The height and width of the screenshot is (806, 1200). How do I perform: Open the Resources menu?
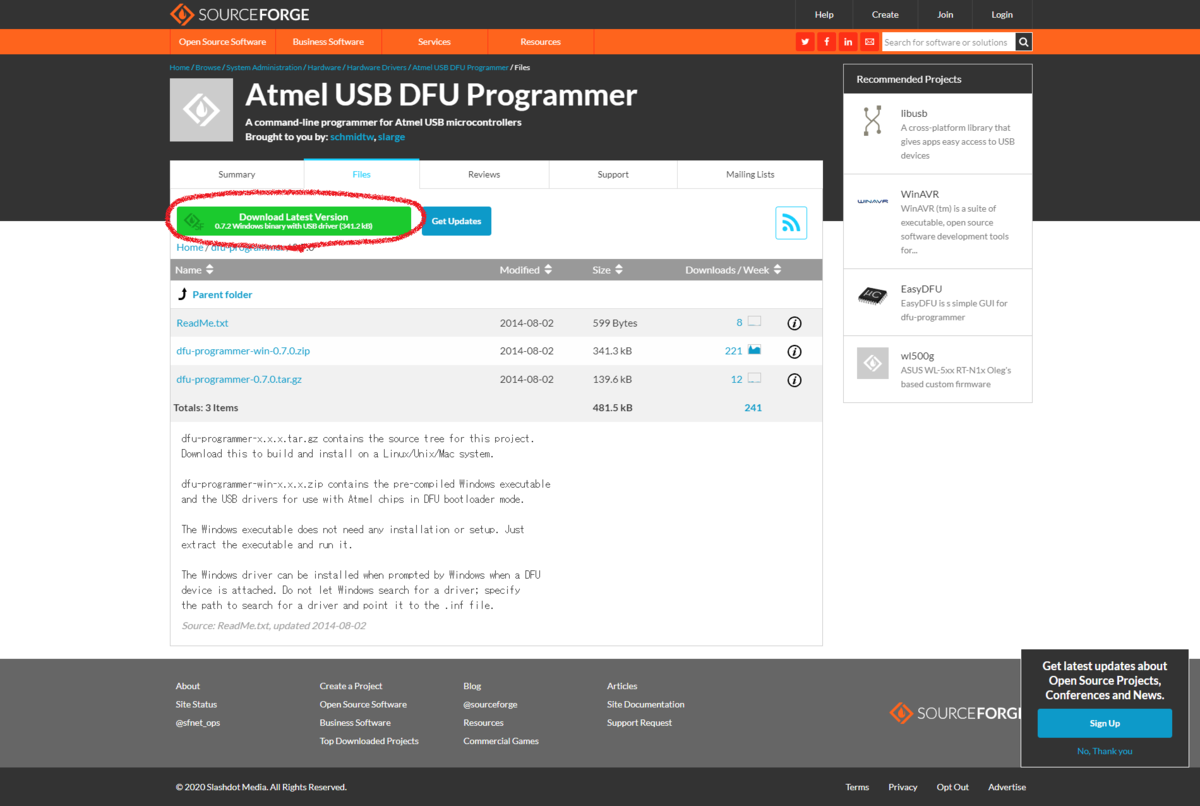coord(540,42)
